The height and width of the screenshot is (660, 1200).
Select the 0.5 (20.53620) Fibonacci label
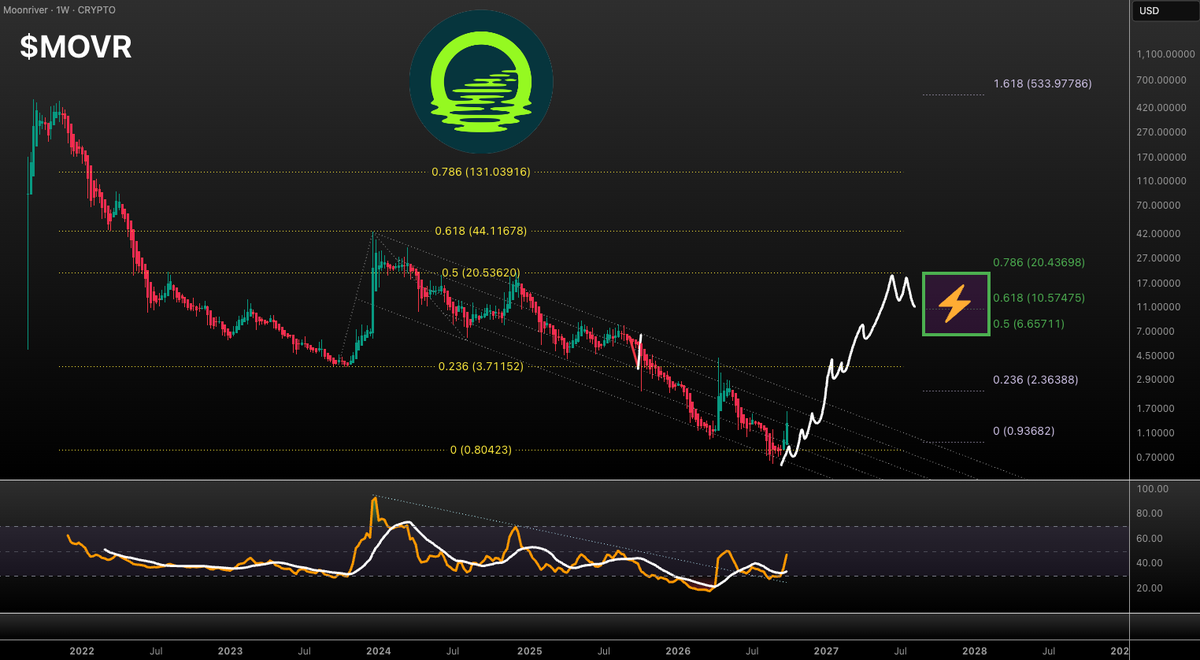481,273
